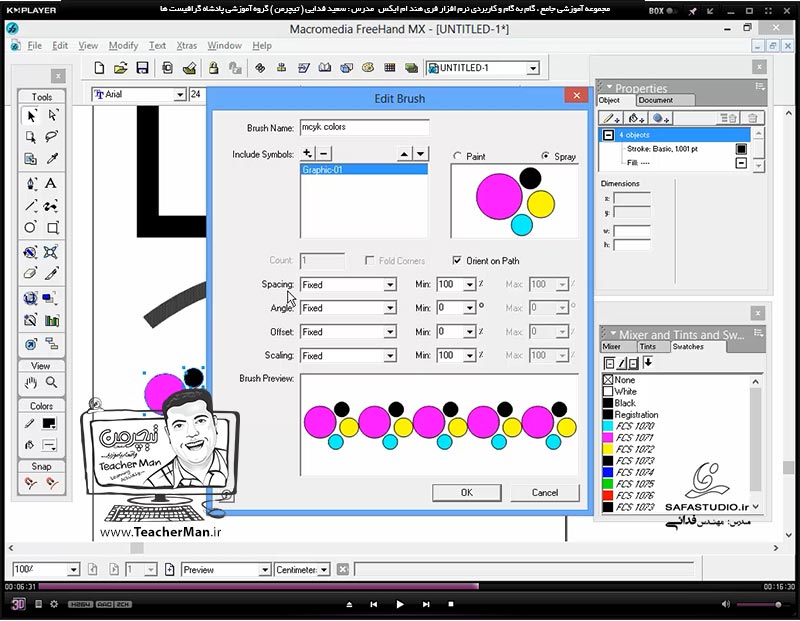Select the Eraser tool

[x=31, y=274]
